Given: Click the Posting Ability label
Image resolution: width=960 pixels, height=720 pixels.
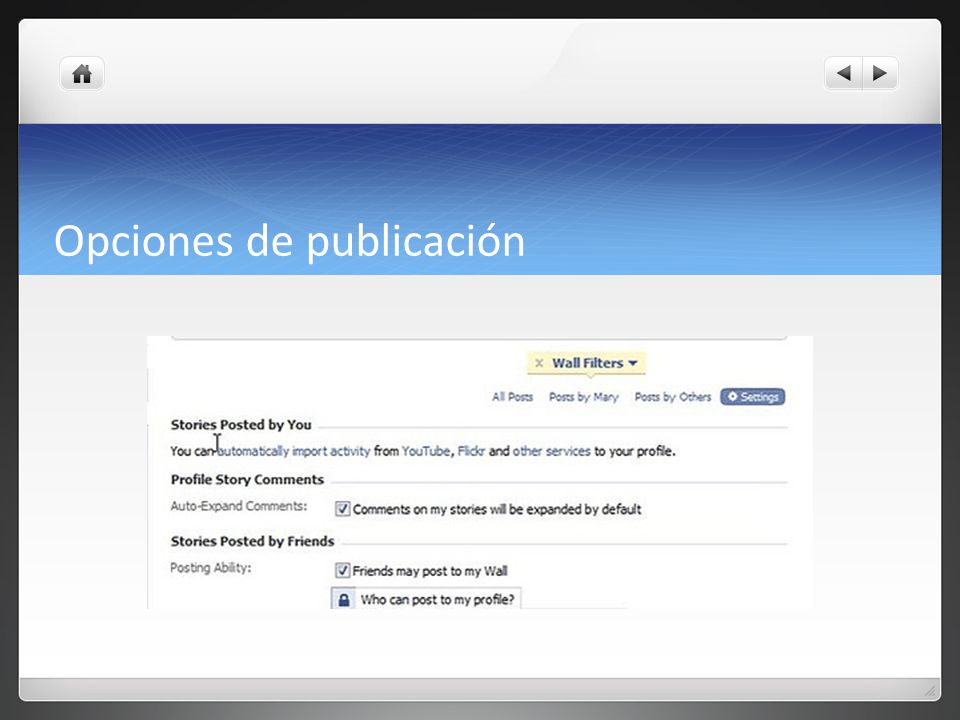Looking at the screenshot, I should pos(211,568).
